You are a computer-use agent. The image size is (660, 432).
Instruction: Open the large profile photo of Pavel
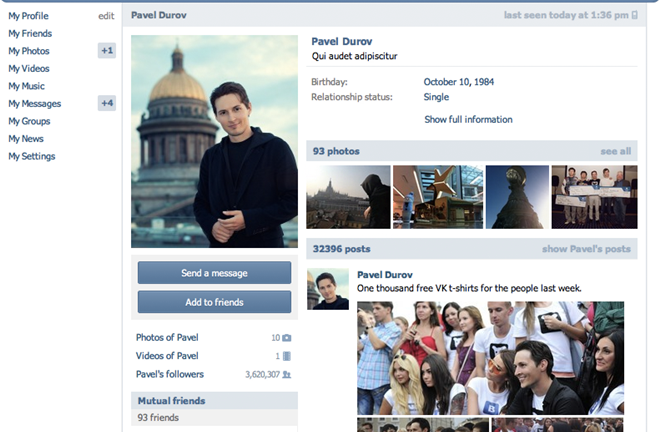[x=214, y=141]
